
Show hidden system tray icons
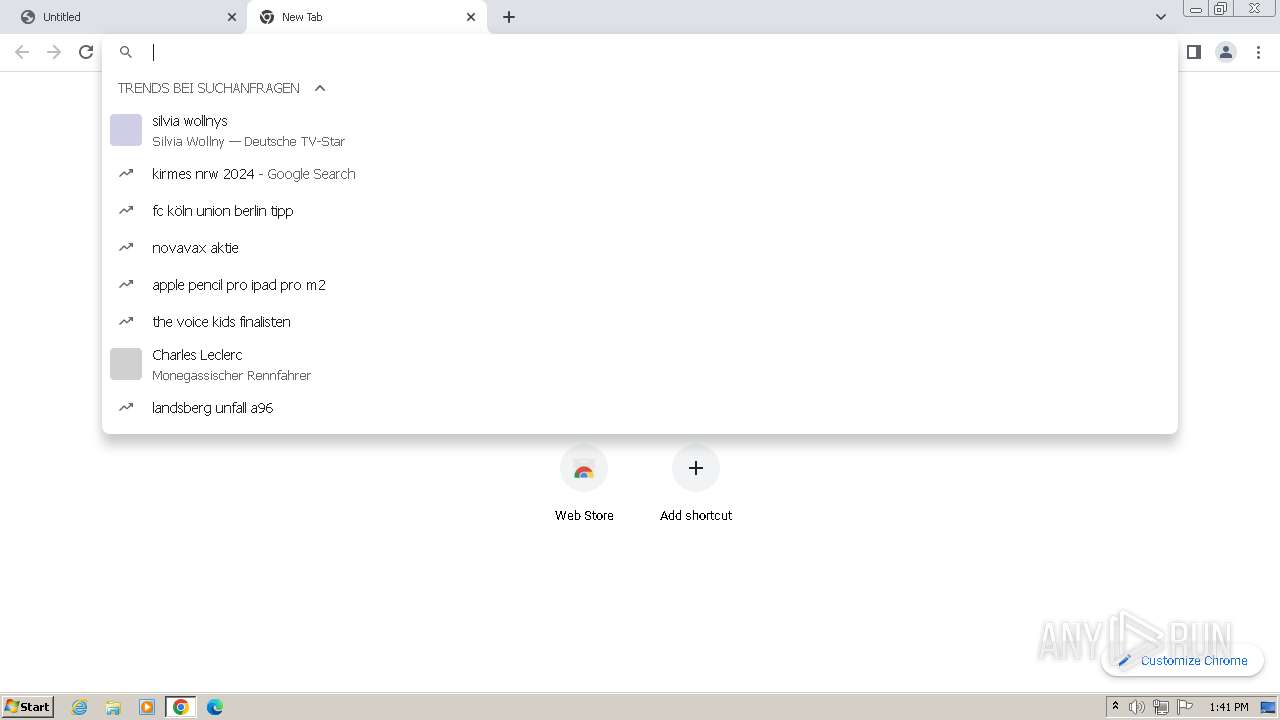point(1115,707)
